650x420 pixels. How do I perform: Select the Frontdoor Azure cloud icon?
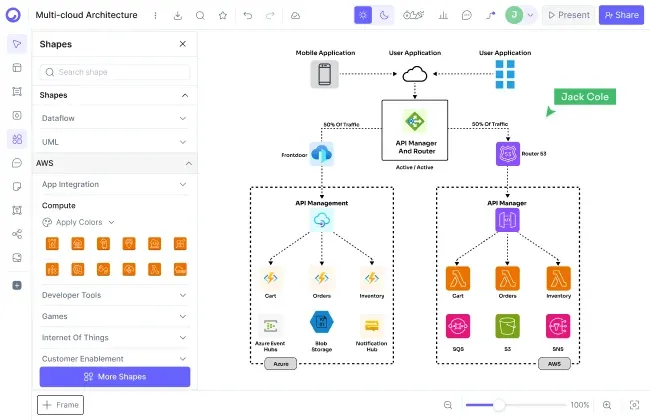[321, 154]
